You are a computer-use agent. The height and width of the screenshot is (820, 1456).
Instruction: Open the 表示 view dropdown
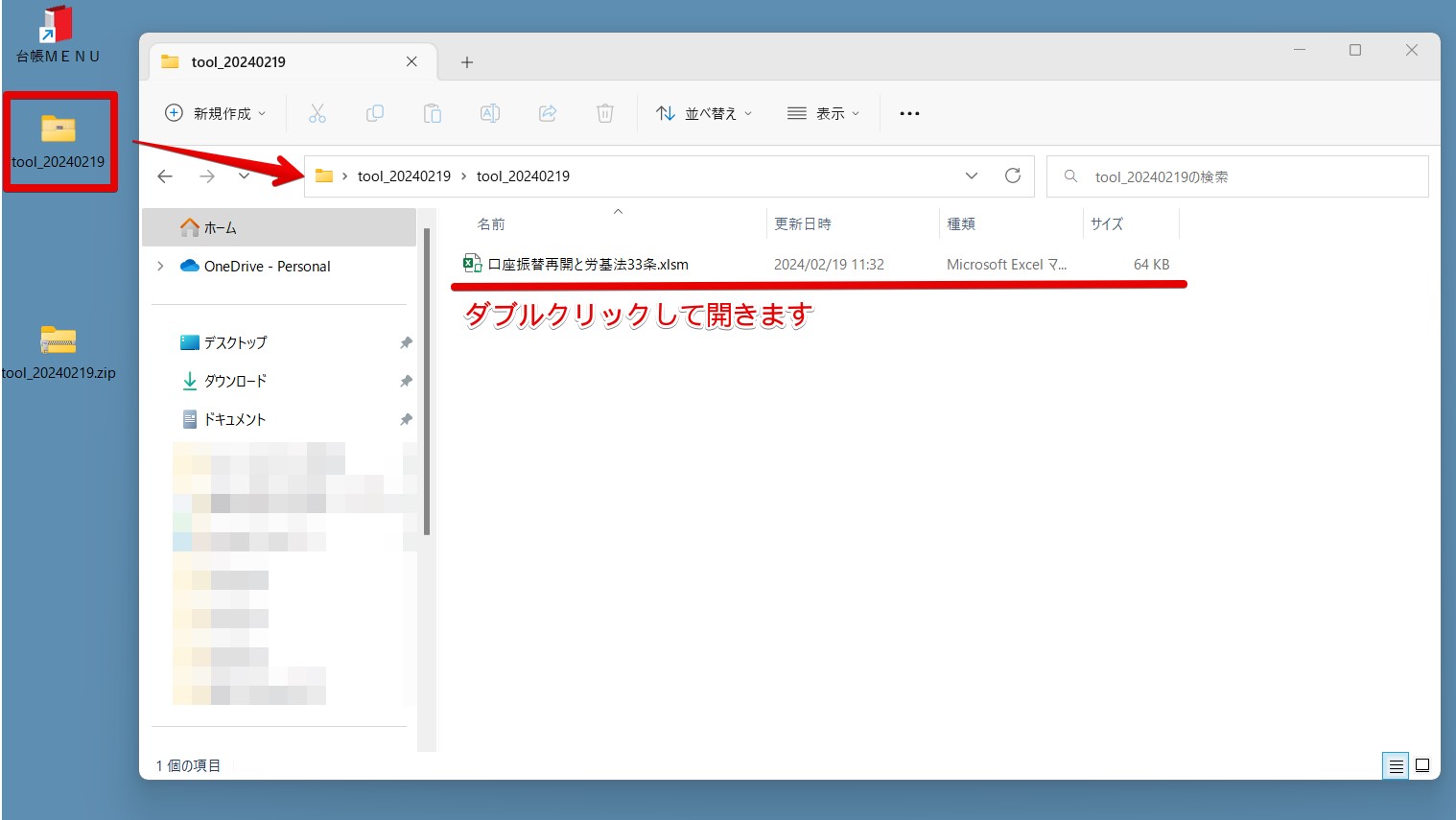[823, 113]
